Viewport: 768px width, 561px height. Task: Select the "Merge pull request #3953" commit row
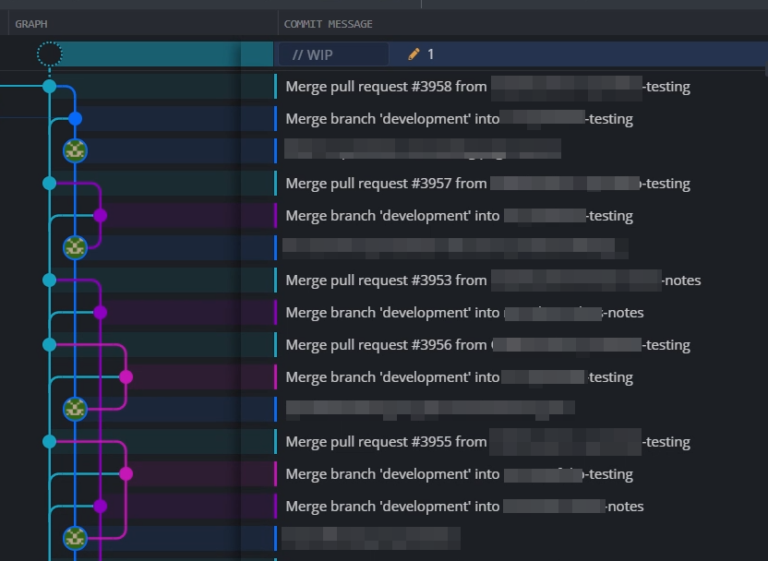[x=386, y=280]
